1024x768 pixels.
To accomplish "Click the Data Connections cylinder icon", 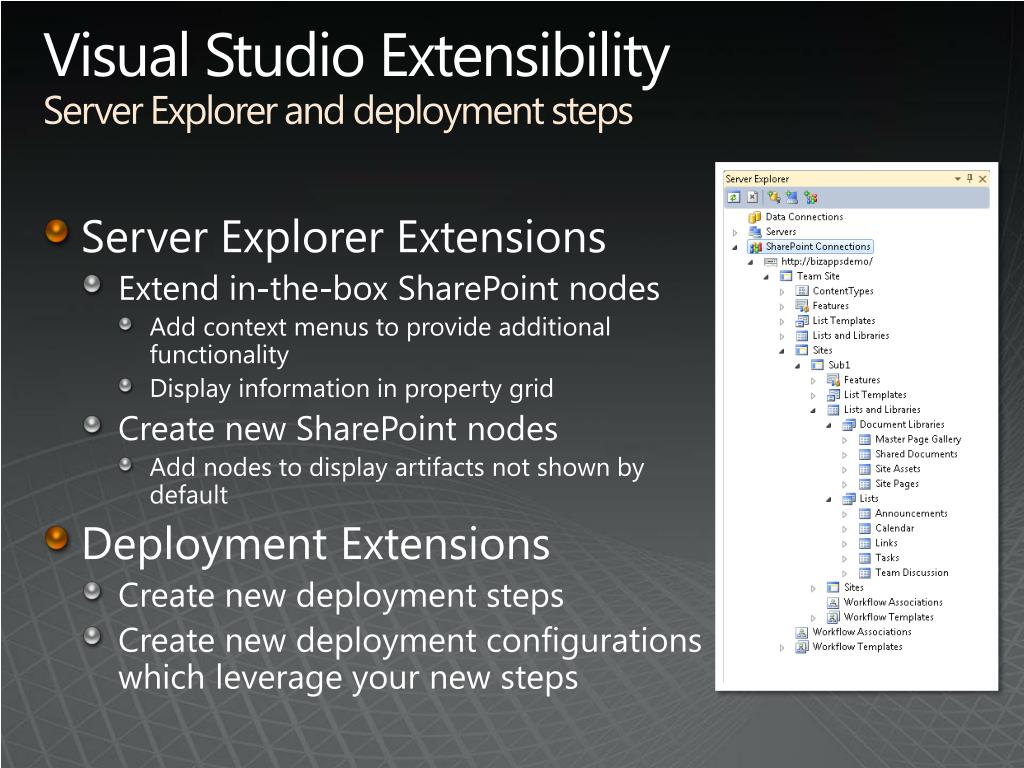I will coord(755,217).
